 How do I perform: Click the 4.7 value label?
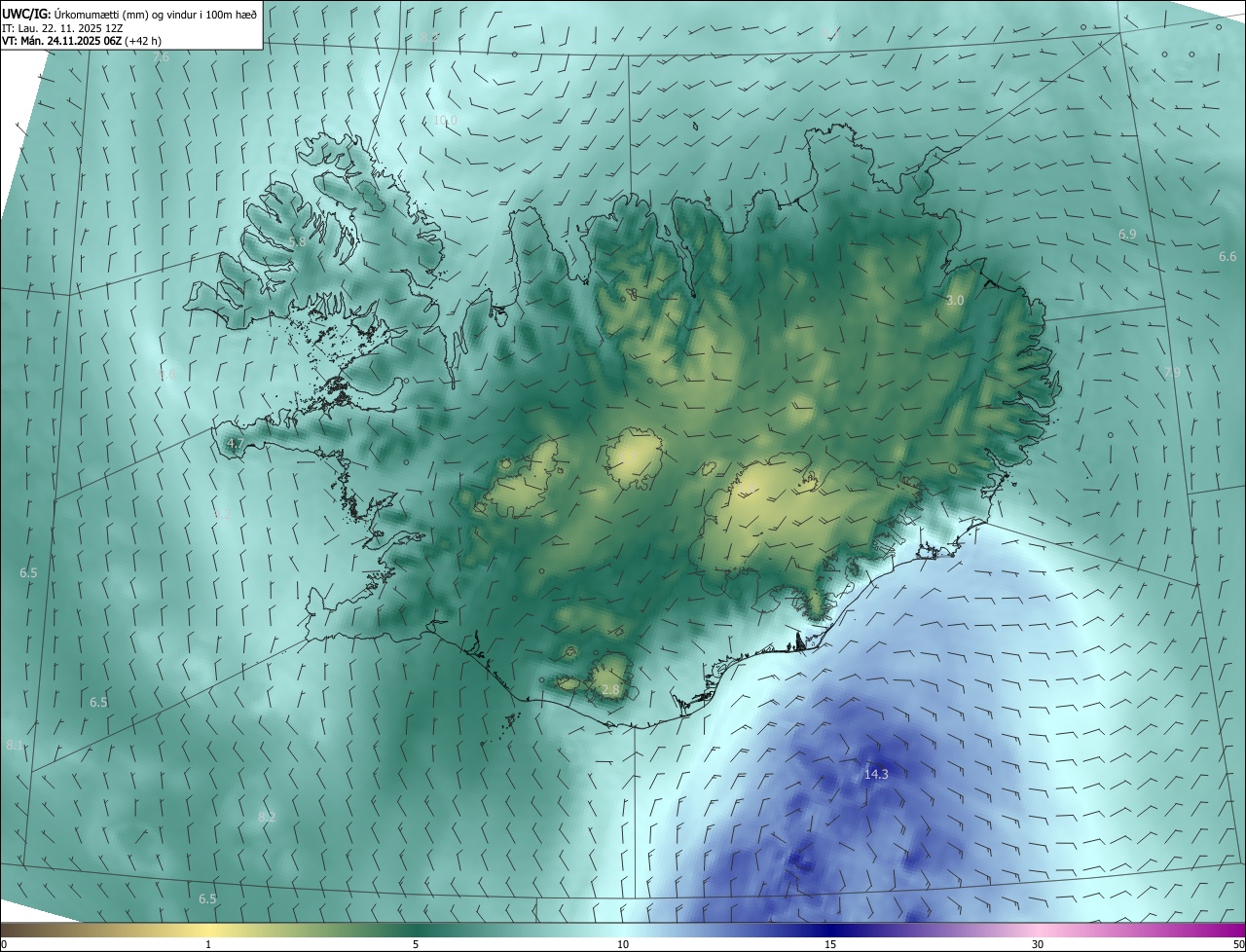[235, 444]
